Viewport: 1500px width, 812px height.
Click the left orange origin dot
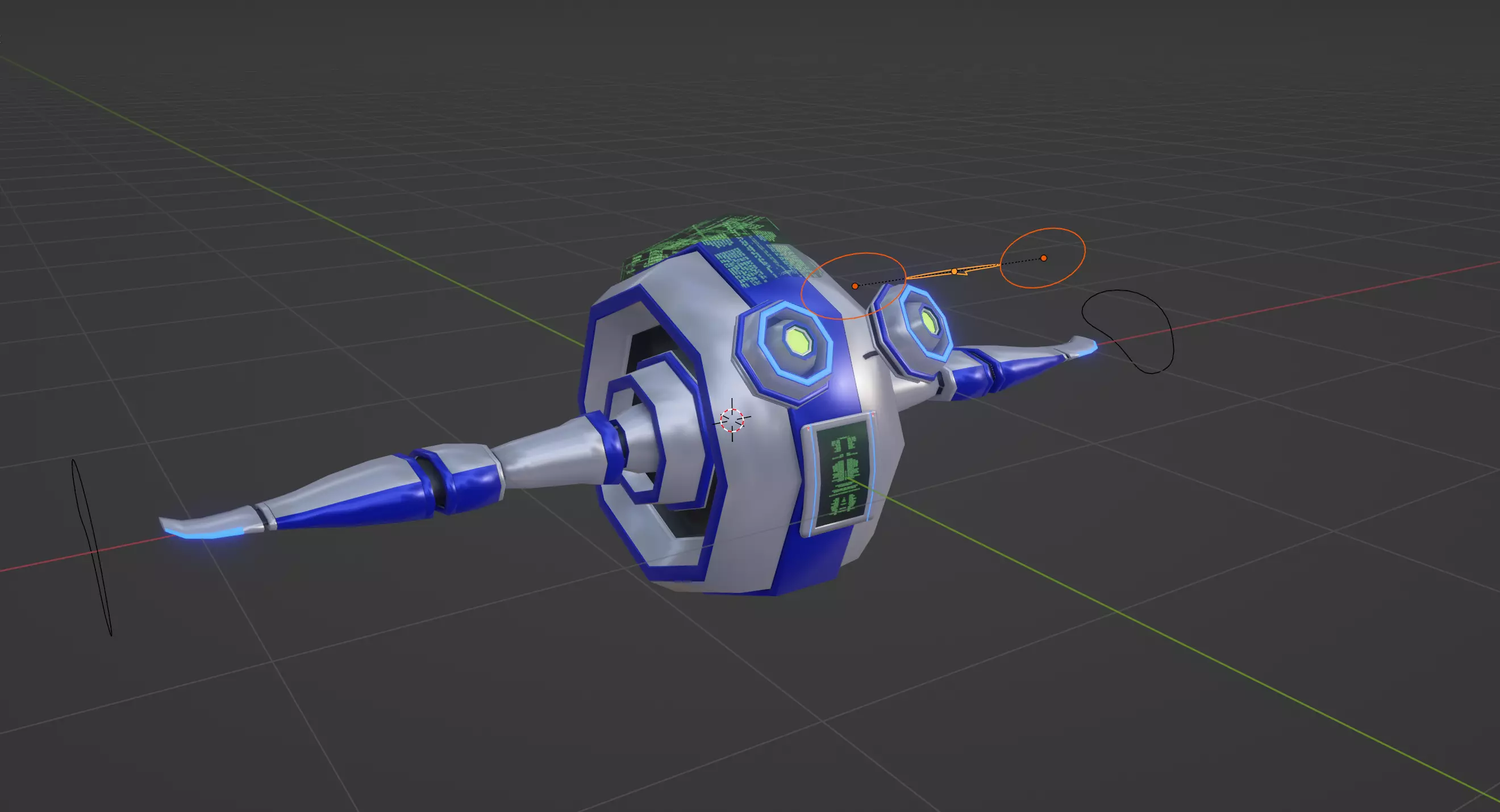(x=855, y=286)
